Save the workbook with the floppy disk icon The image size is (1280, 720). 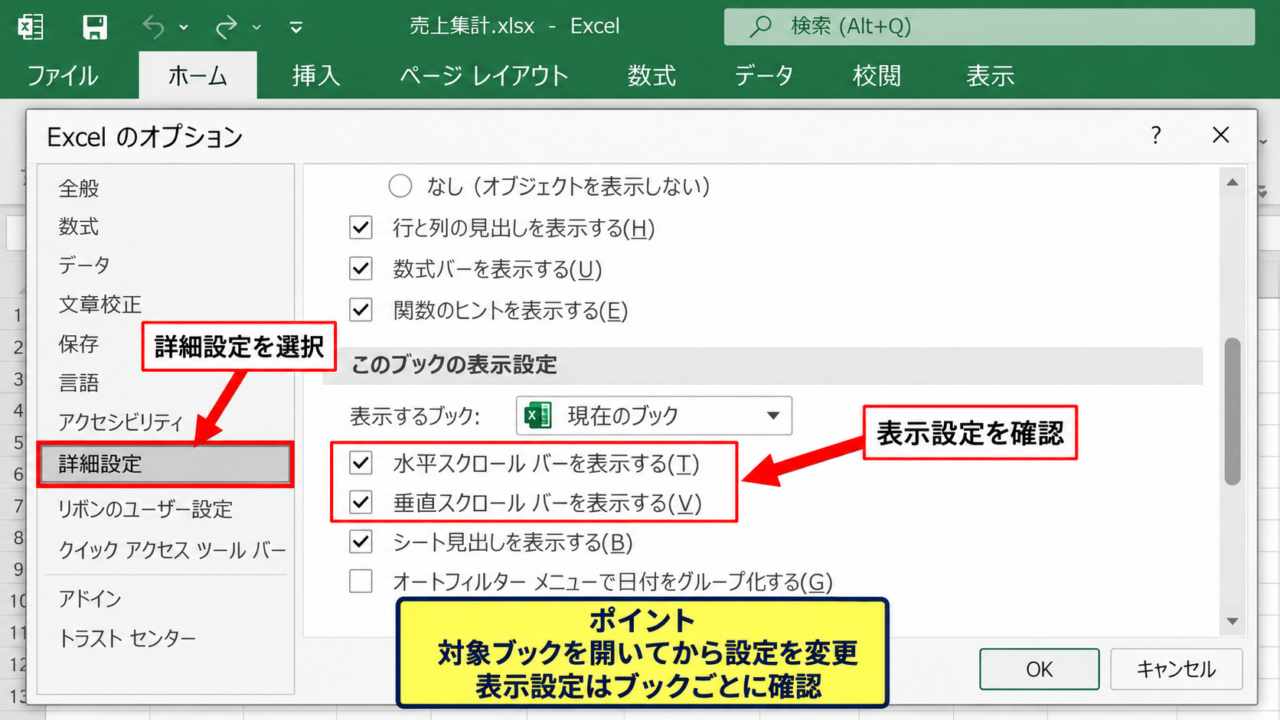(94, 27)
